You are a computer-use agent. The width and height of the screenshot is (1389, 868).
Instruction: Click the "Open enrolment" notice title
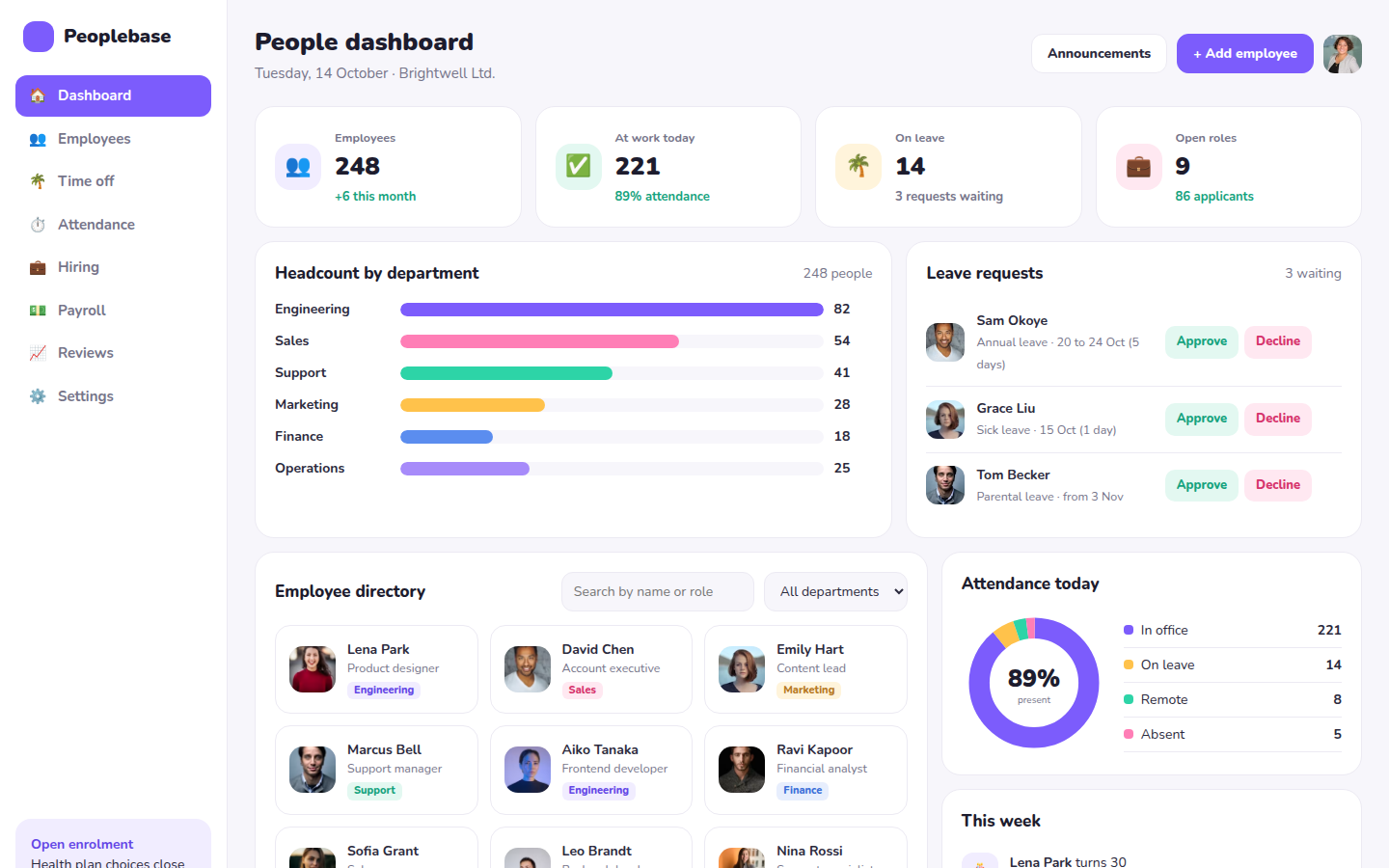click(x=82, y=845)
